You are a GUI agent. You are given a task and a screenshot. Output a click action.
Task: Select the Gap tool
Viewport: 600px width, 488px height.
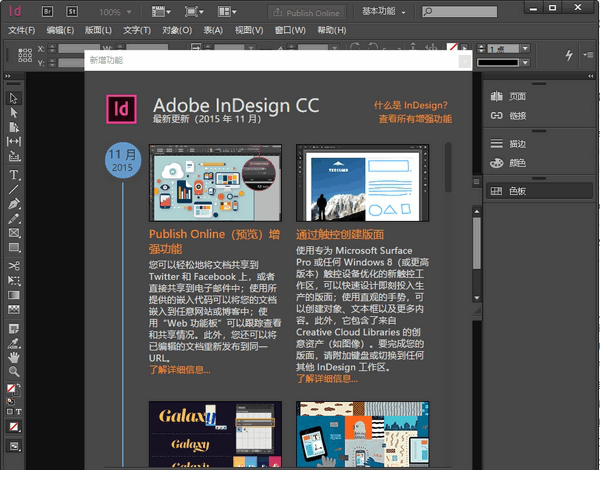point(14,141)
